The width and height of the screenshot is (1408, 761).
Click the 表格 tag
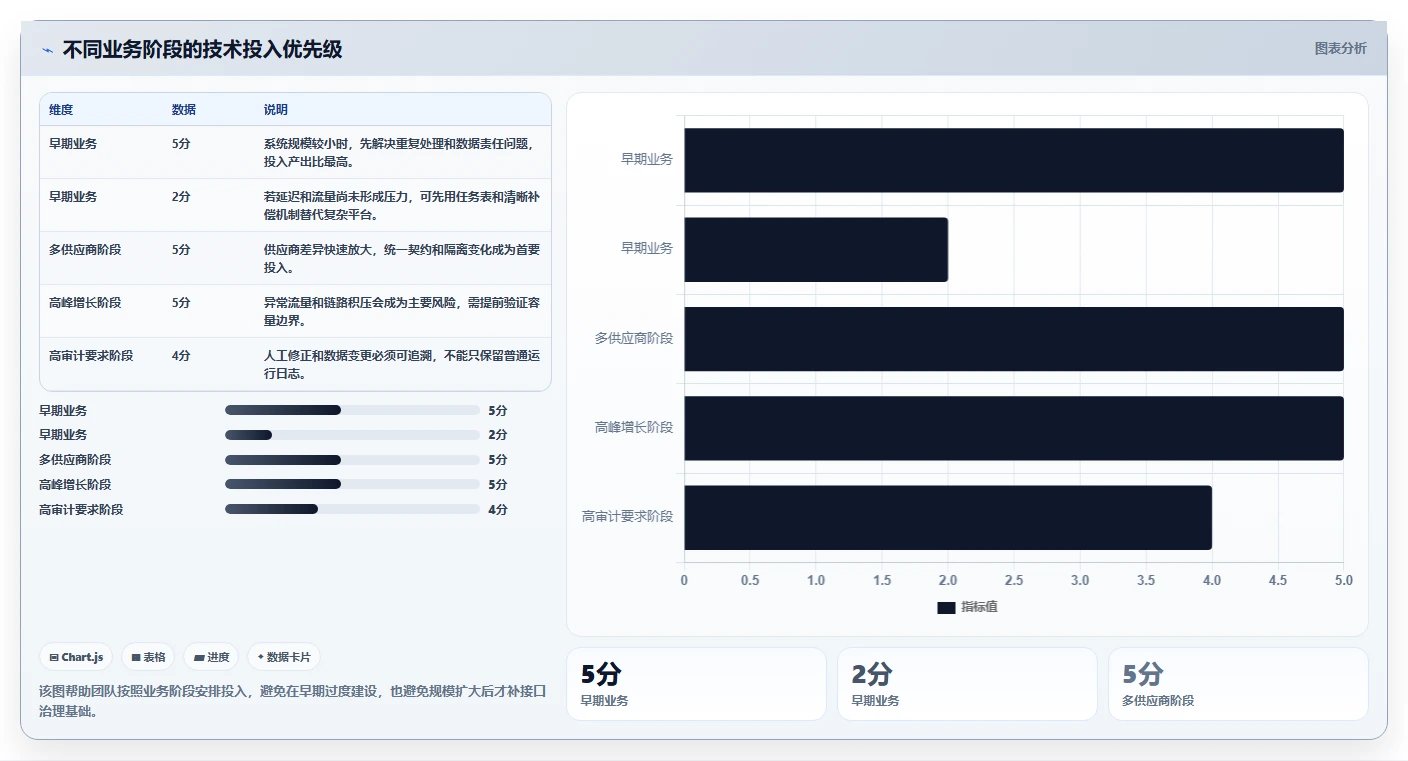pyautogui.click(x=148, y=657)
